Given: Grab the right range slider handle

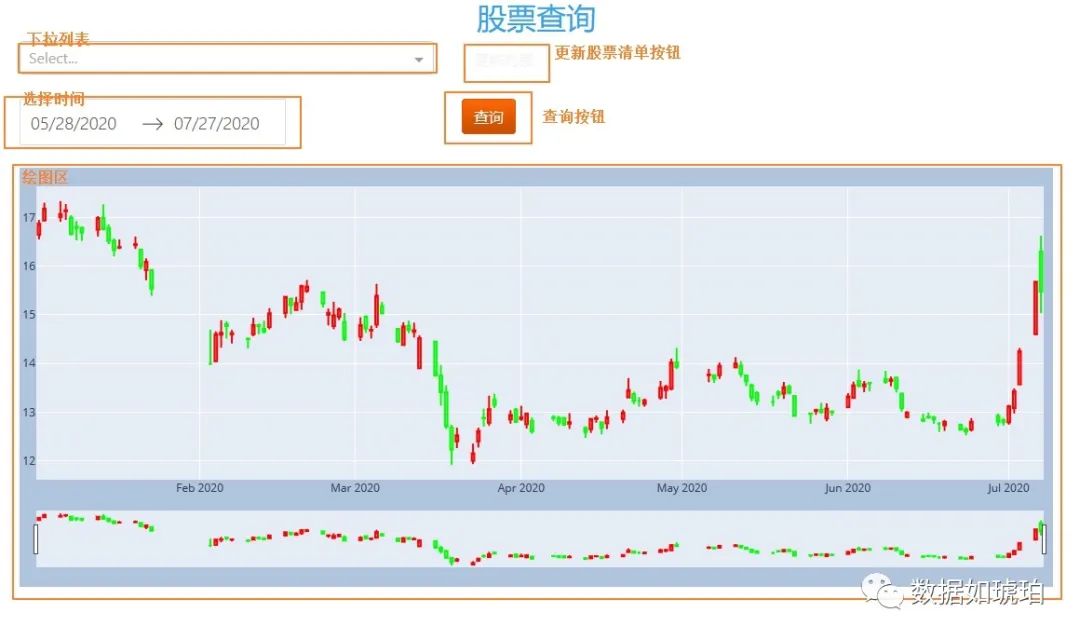Looking at the screenshot, I should click(x=1043, y=539).
